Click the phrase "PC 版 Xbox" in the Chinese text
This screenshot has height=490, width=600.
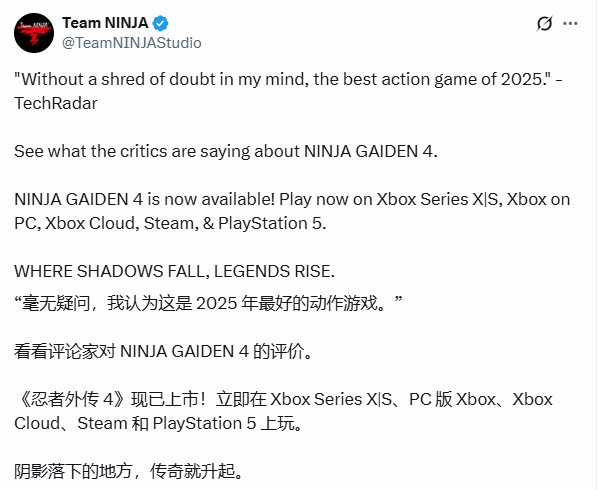[458, 399]
